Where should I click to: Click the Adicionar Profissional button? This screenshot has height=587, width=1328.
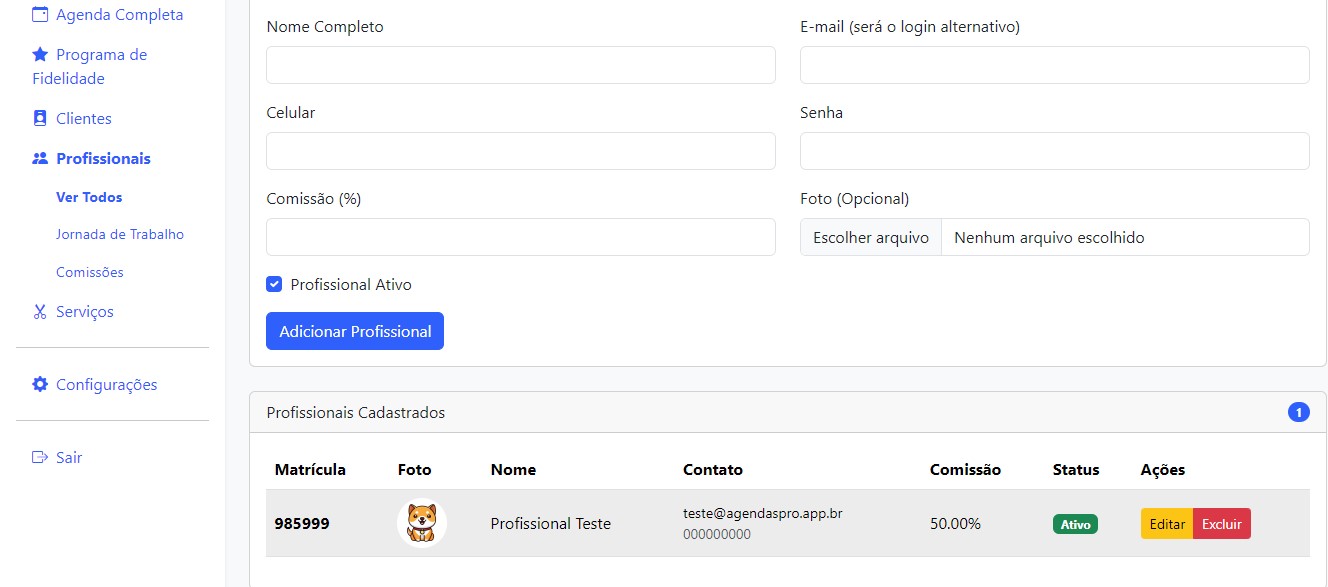(355, 330)
